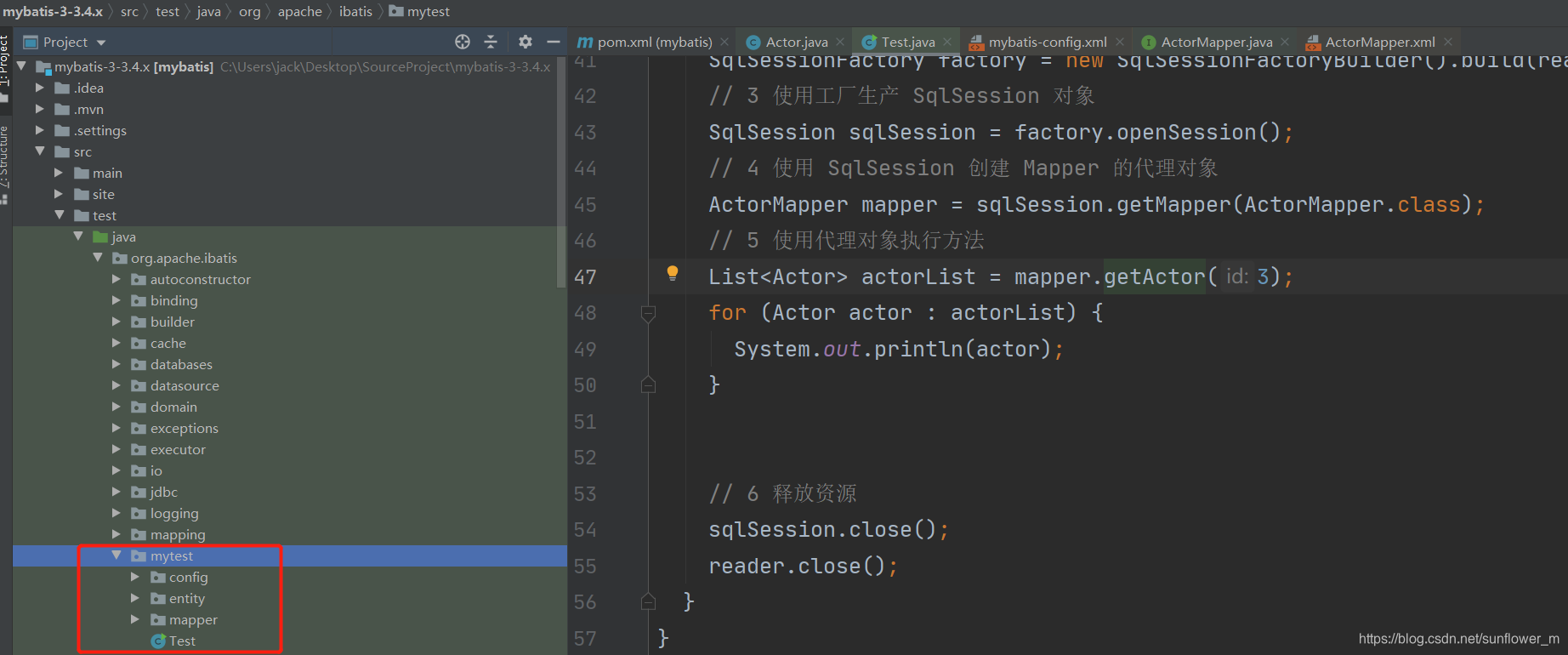The image size is (1568, 655).
Task: Expand the entity package arrow
Action: click(x=135, y=598)
